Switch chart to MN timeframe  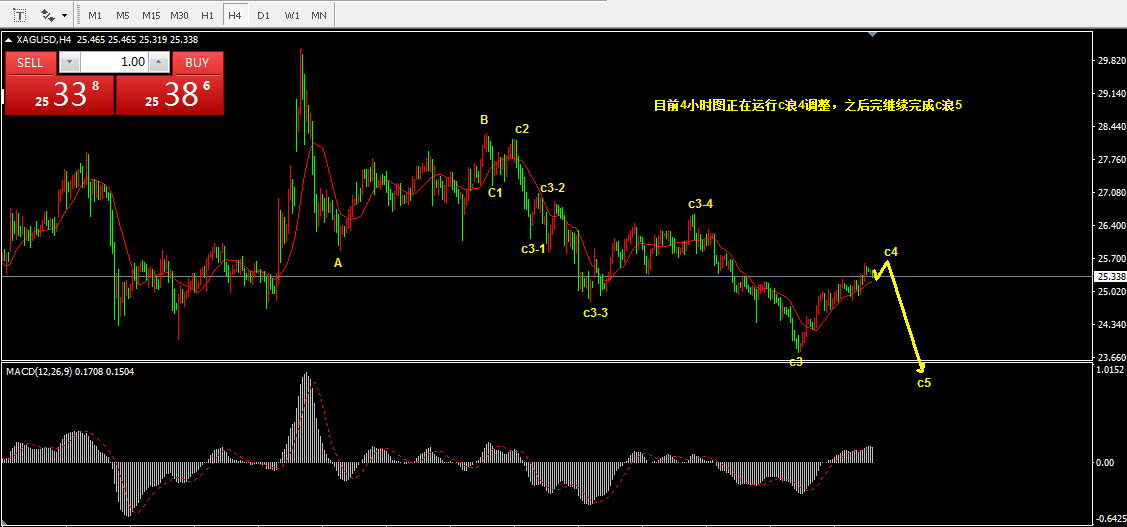click(318, 14)
